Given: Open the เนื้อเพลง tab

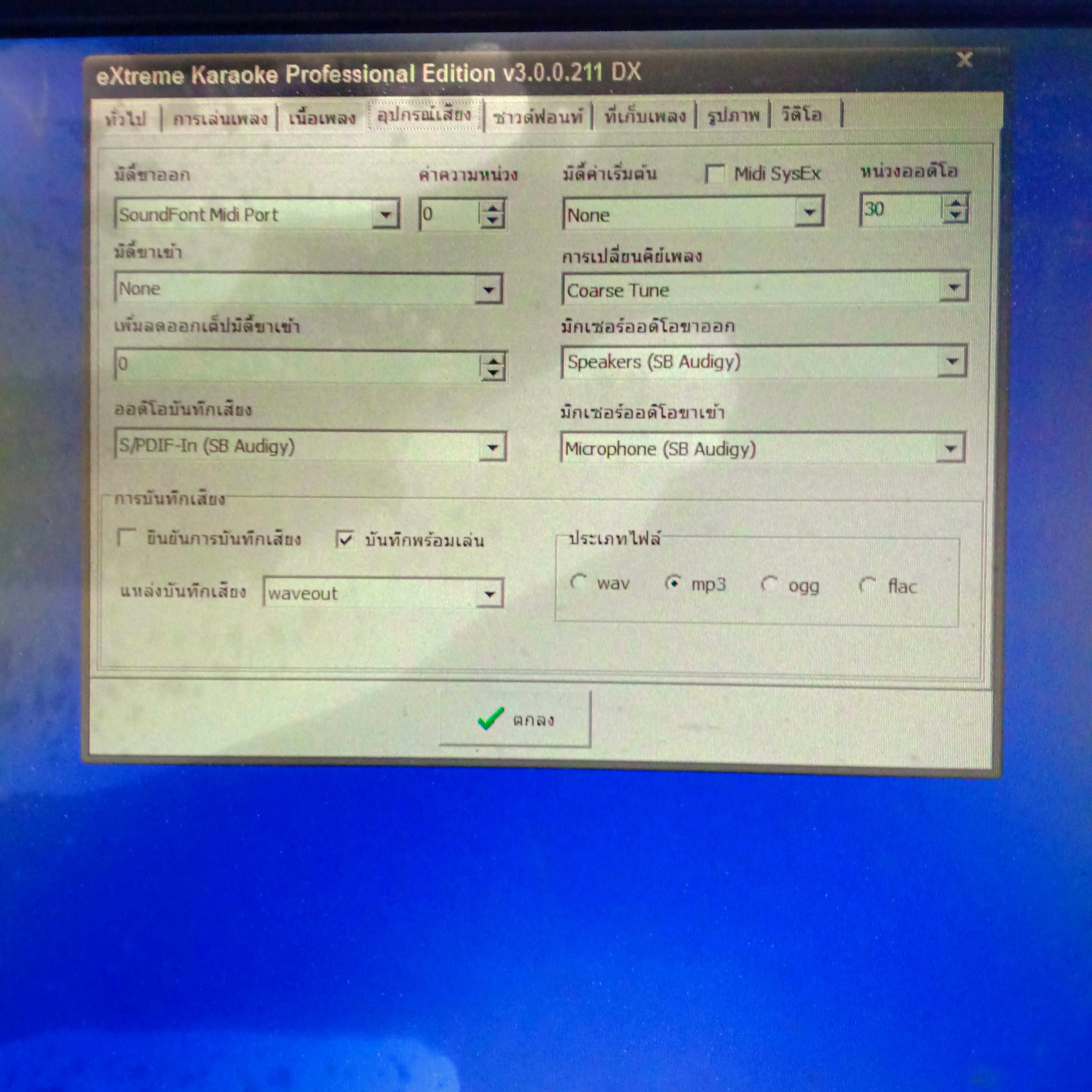Looking at the screenshot, I should point(322,118).
